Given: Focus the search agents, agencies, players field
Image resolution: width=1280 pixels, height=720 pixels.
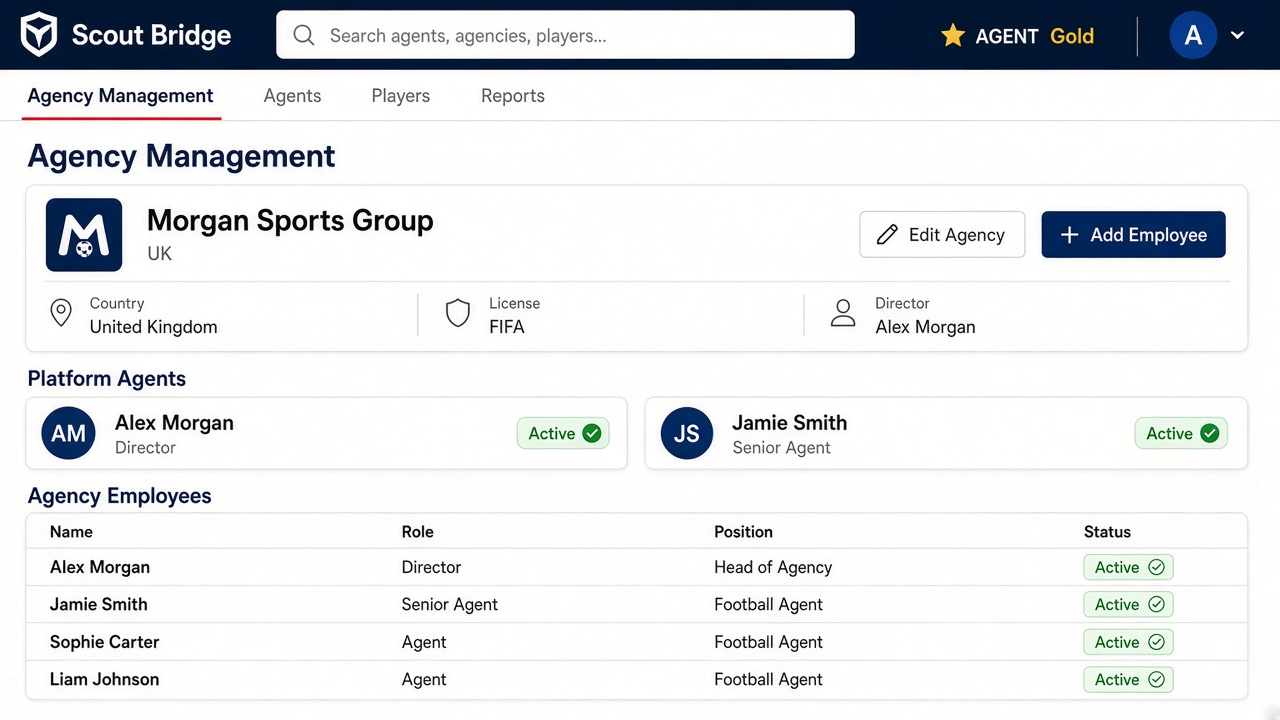Looking at the screenshot, I should pos(565,36).
